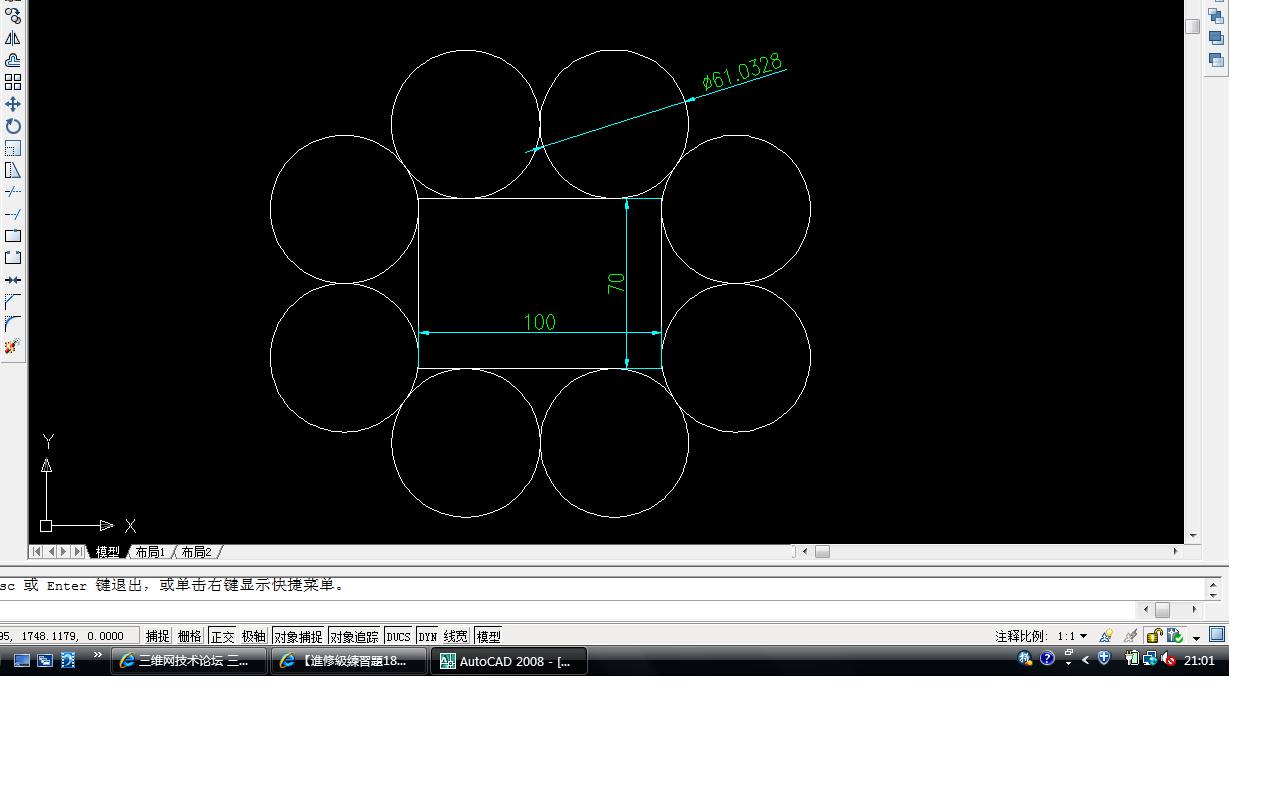Toggle DUCS dynamic UCS

coord(398,636)
